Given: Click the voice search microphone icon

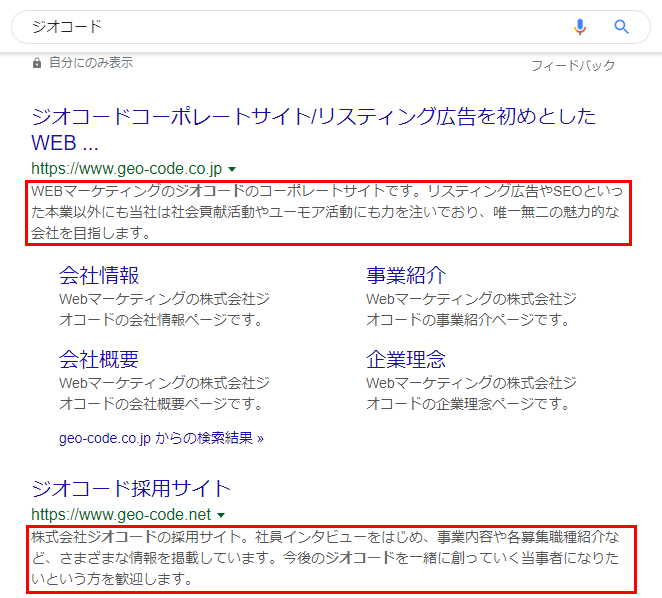Looking at the screenshot, I should point(580,27).
